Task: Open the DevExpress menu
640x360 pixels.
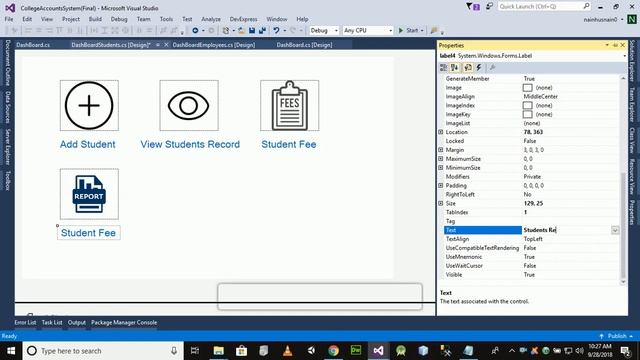Action: 243,19
